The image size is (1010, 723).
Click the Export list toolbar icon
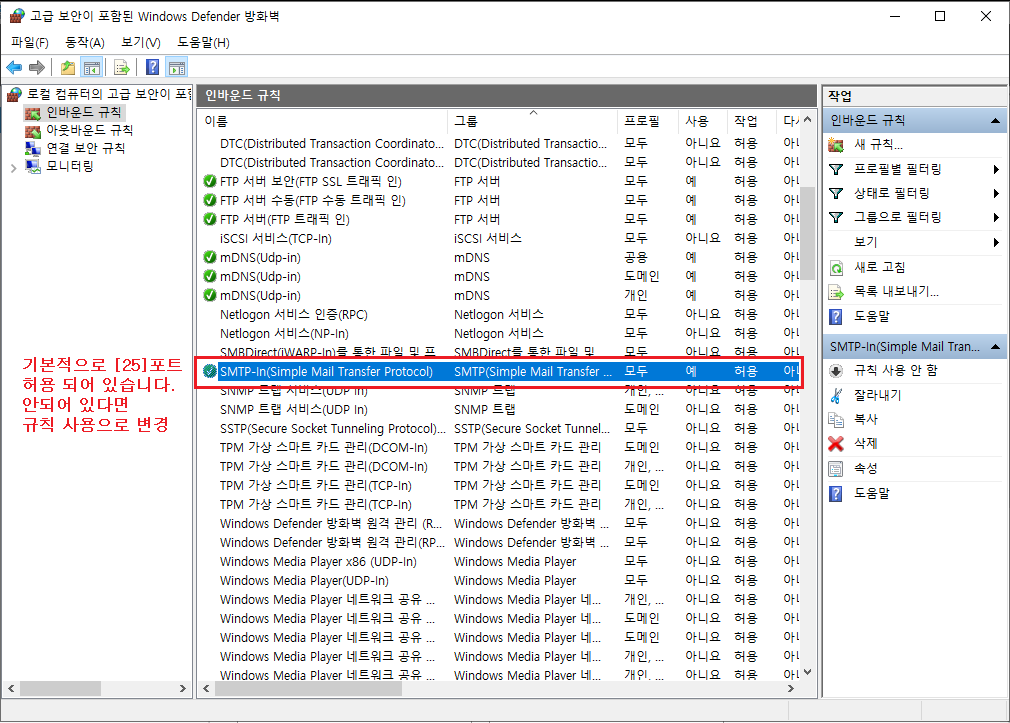click(121, 67)
